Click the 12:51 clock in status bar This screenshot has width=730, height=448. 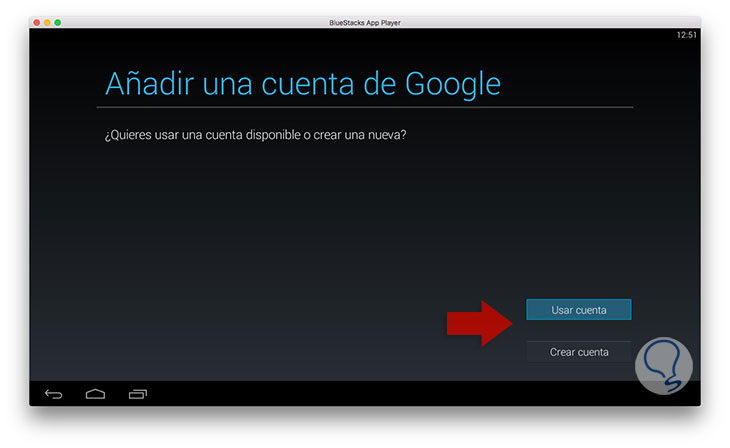click(x=686, y=35)
